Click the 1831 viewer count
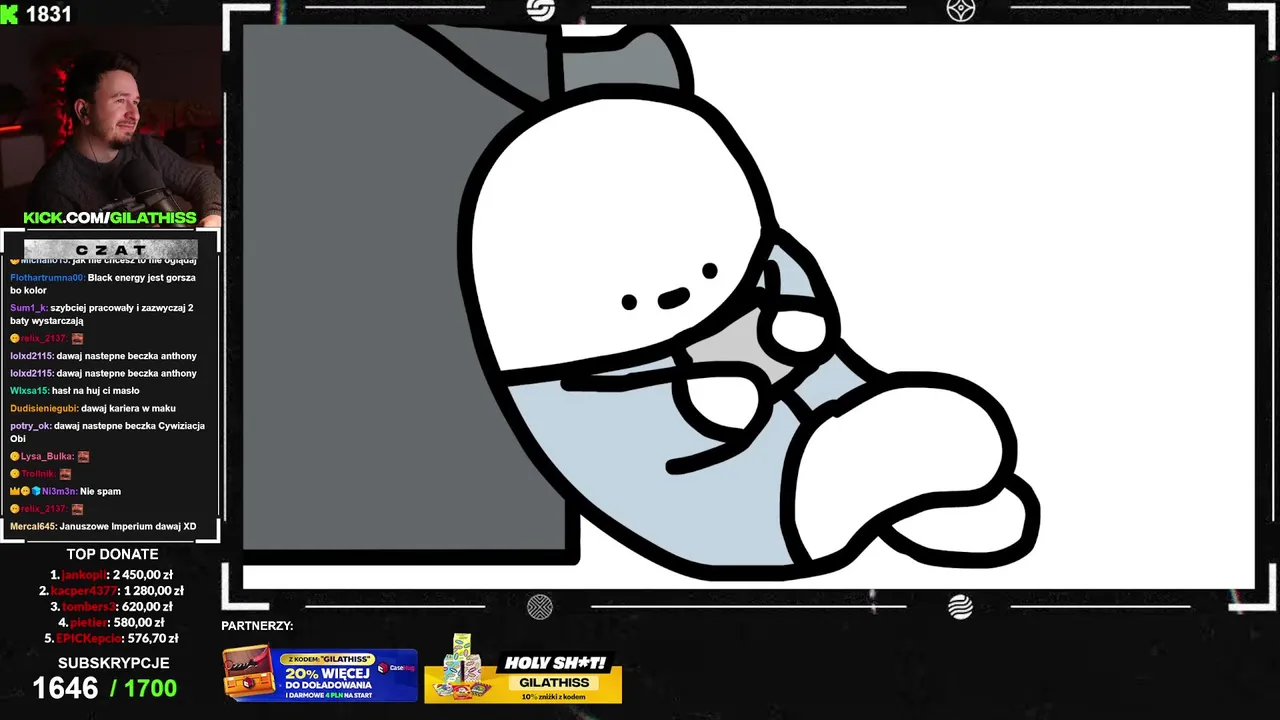This screenshot has height=720, width=1280. coord(49,14)
